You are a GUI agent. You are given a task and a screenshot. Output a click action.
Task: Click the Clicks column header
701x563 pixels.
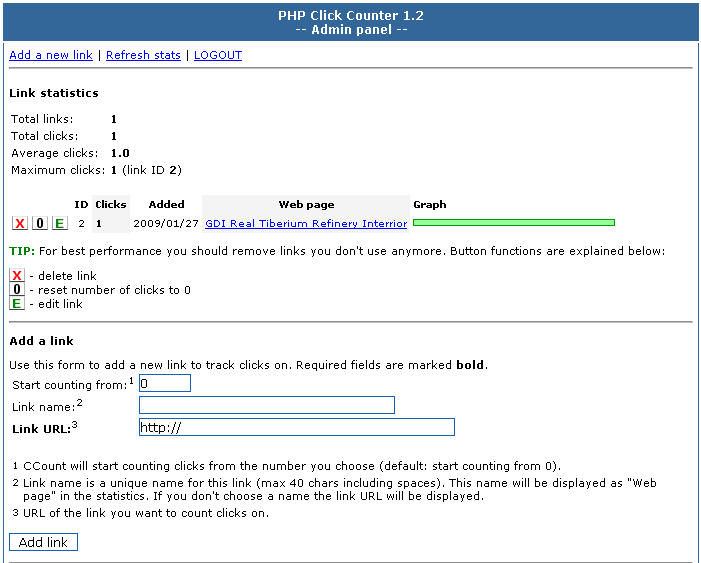[x=110, y=205]
